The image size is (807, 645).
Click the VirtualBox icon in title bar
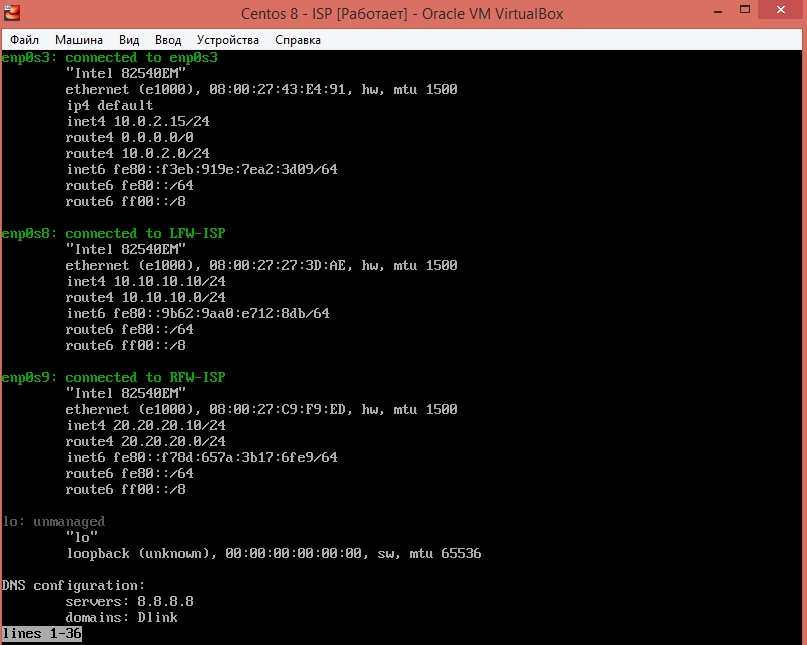click(x=11, y=13)
